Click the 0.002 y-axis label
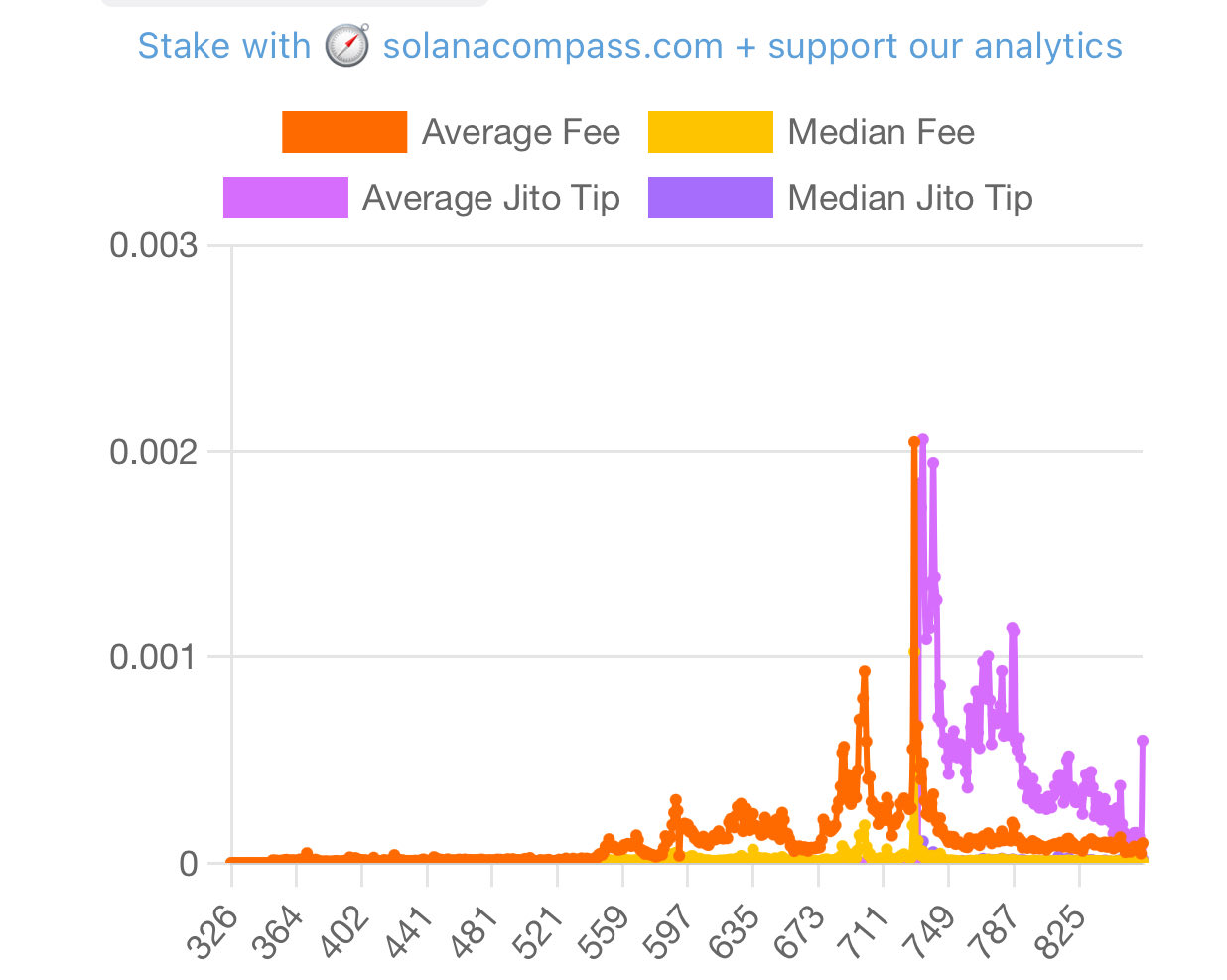Screen dimensions: 1227x980 pos(154,452)
